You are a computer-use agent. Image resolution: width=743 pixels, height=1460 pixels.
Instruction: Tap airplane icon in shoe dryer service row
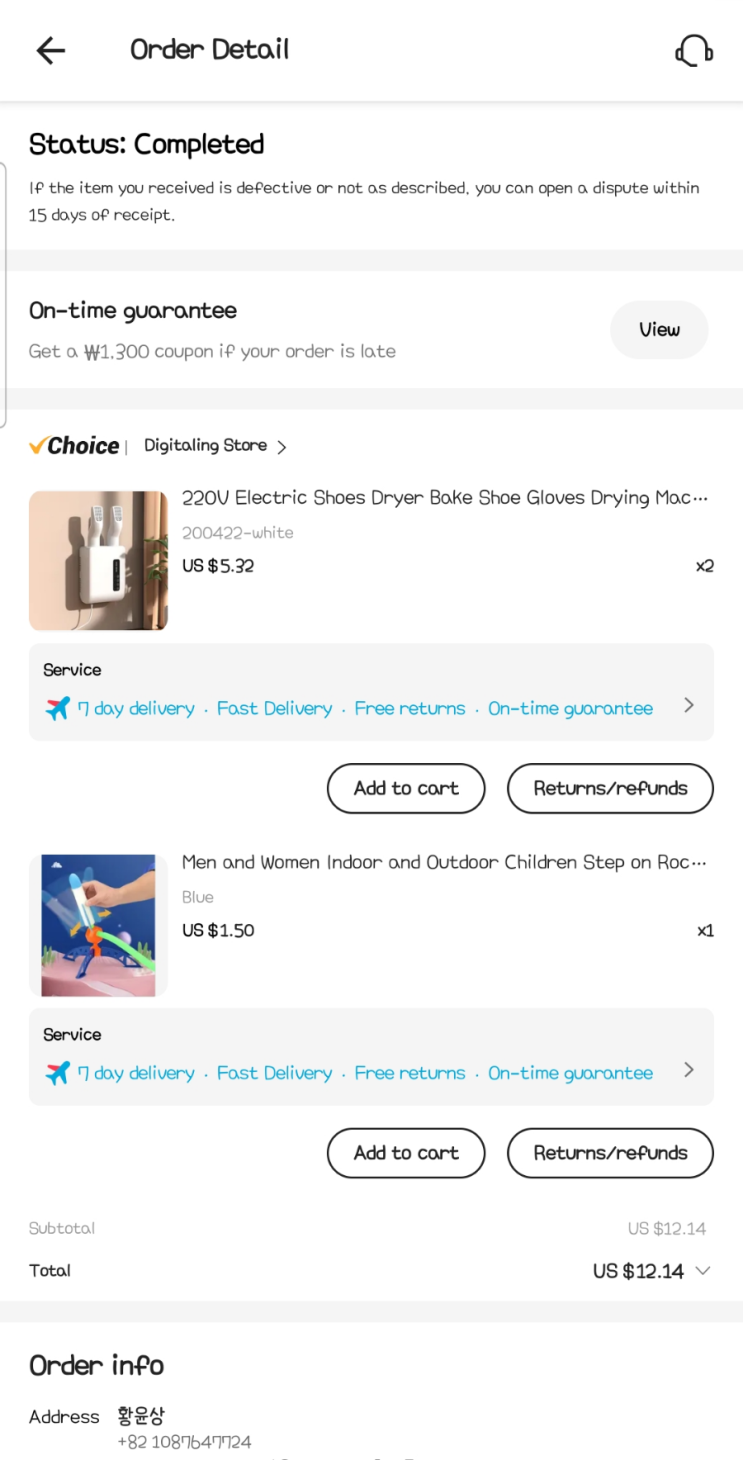[58, 709]
